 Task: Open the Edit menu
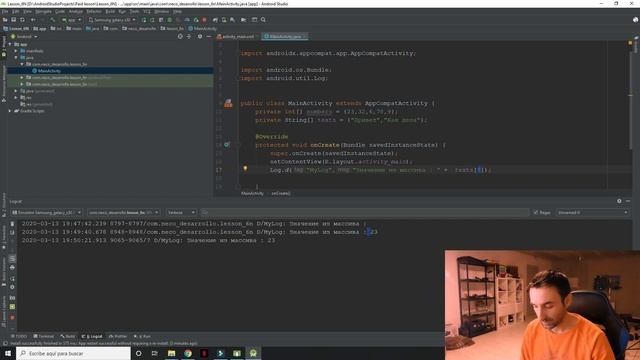(x=16, y=11)
